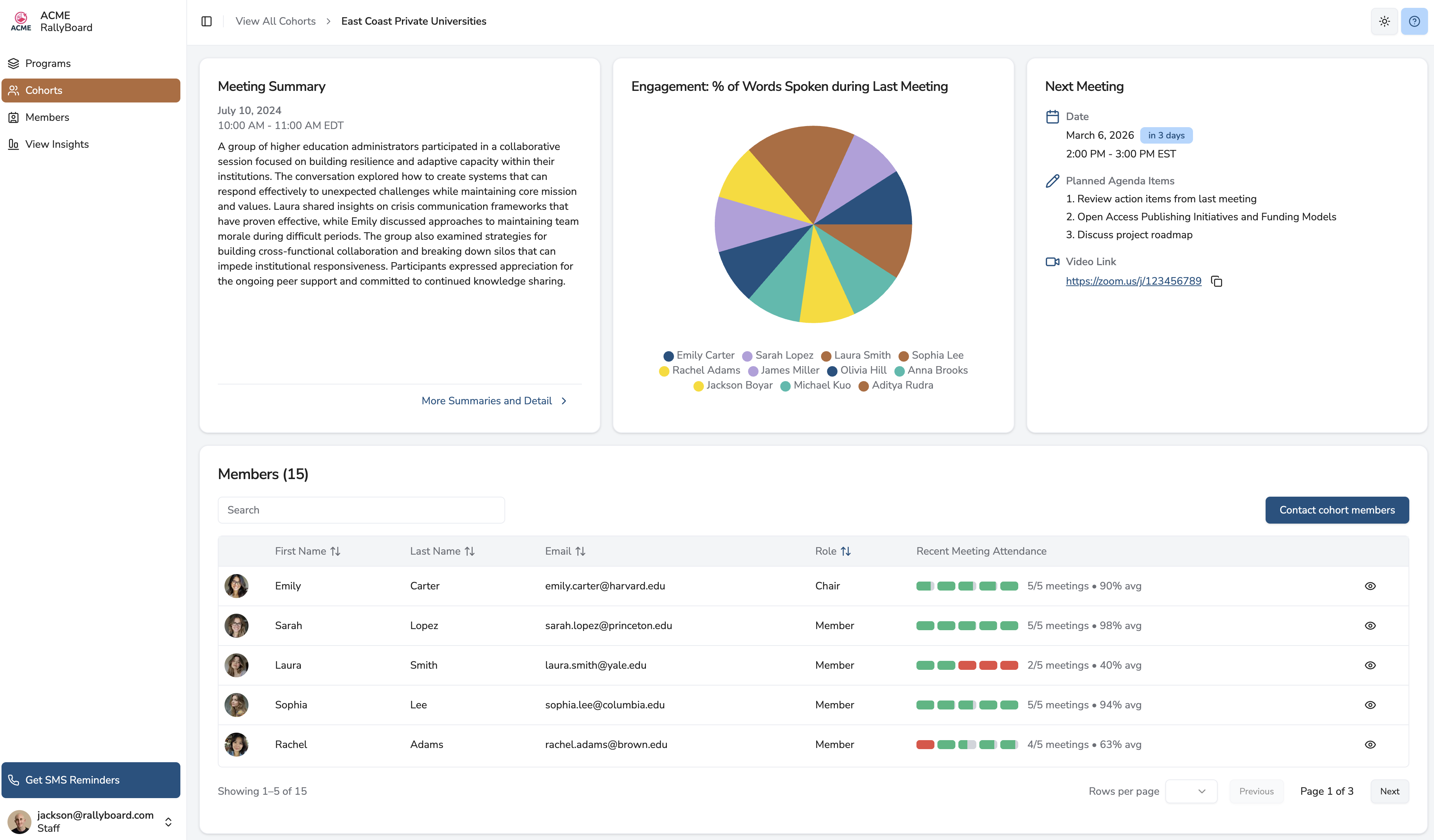Open help via question mark icon
The image size is (1434, 840).
click(x=1414, y=21)
